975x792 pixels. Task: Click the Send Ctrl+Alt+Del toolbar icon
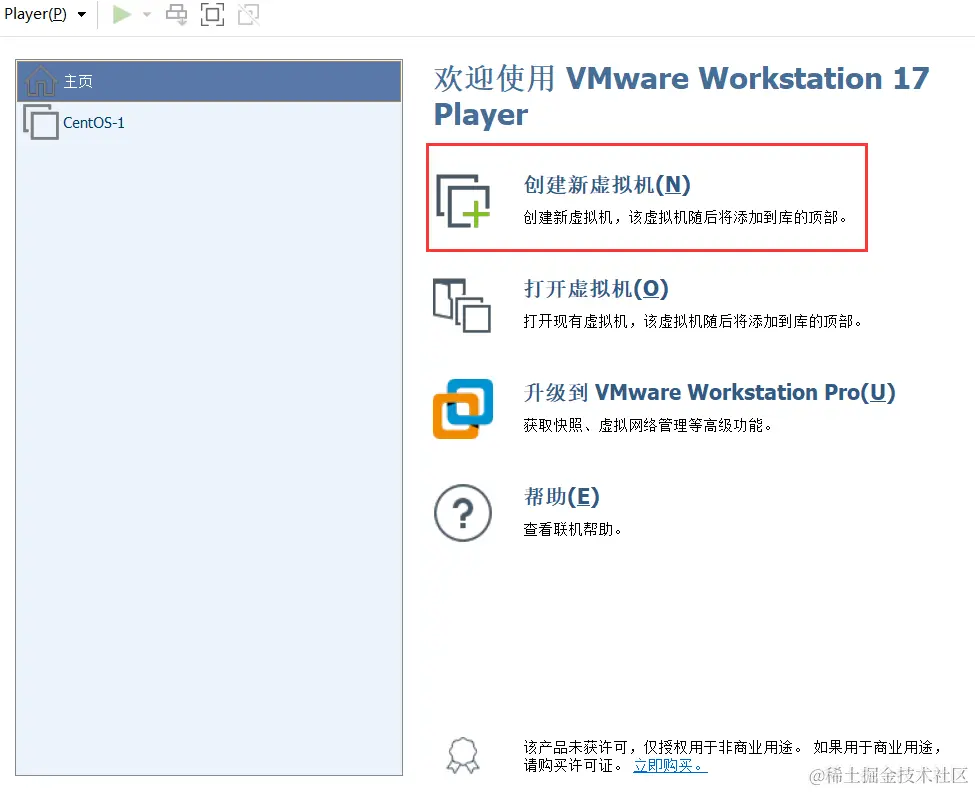coord(177,14)
